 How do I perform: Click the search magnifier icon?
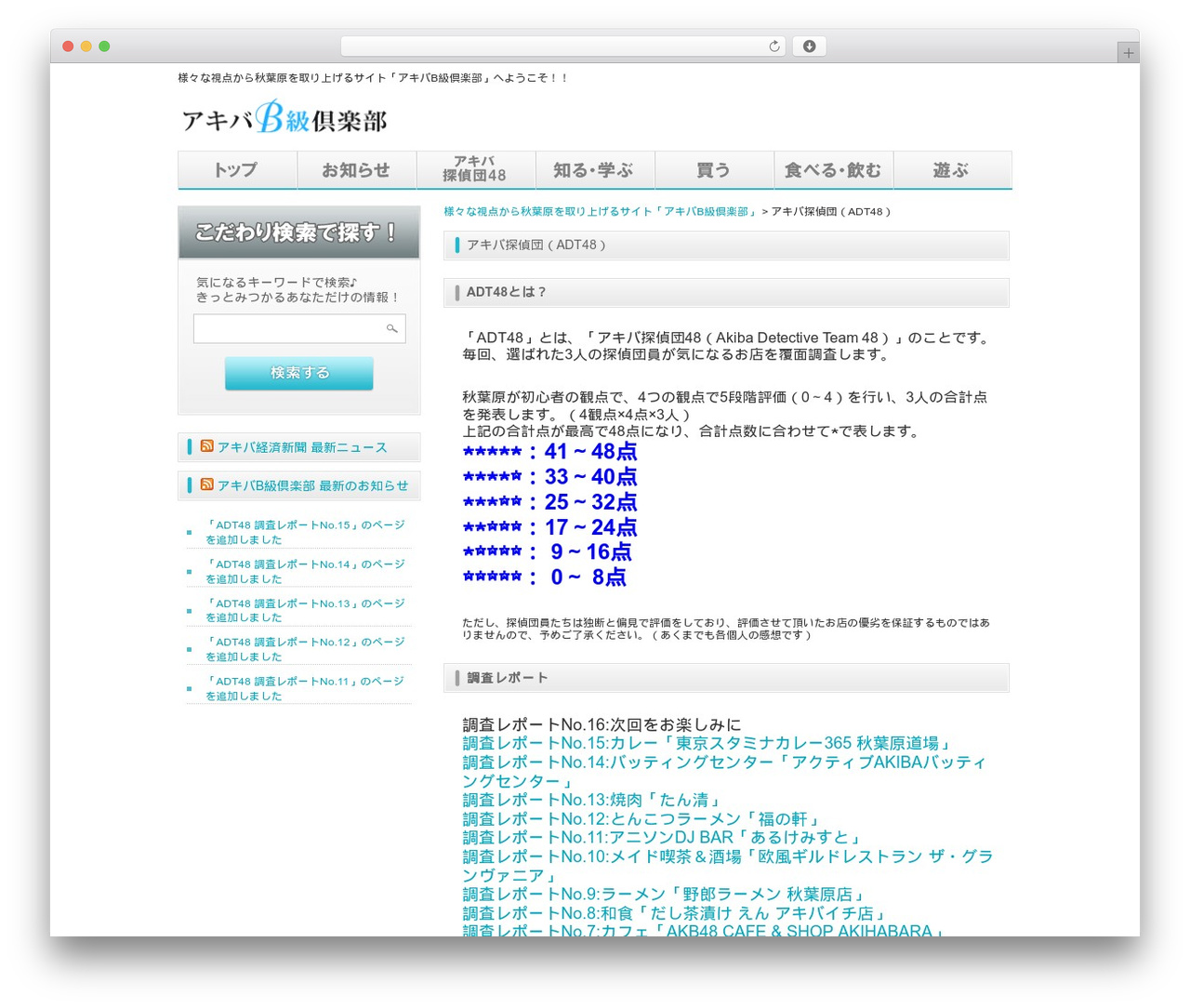[392, 328]
